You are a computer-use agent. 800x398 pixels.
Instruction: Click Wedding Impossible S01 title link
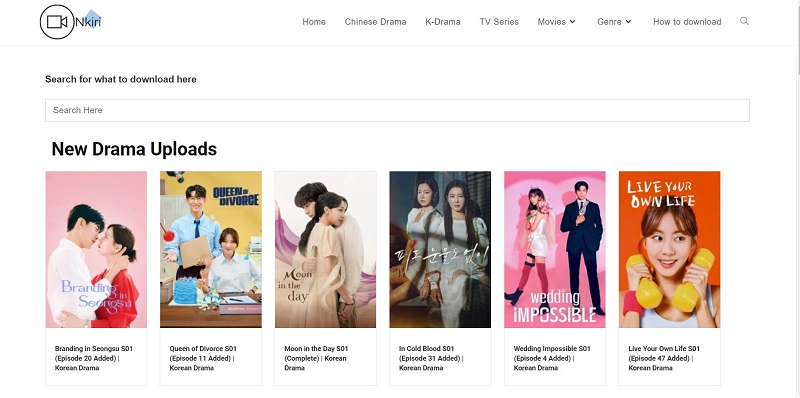point(552,358)
